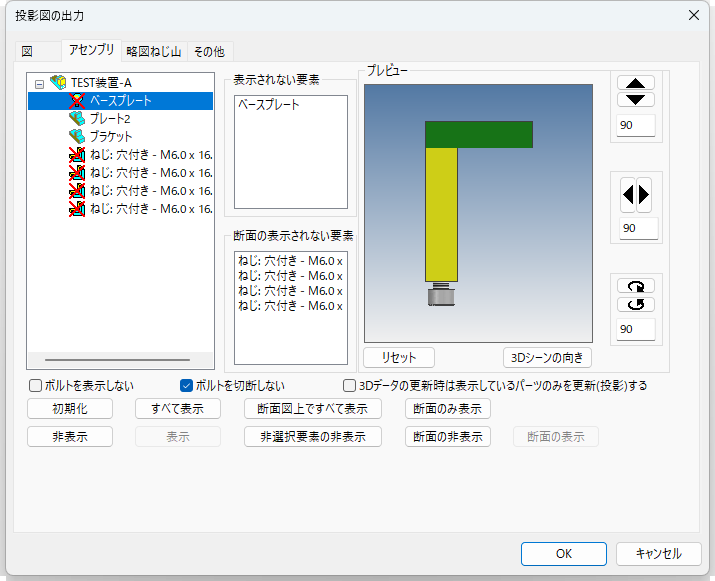Click the 非表示 button
The image size is (715, 581).
pyautogui.click(x=70, y=437)
